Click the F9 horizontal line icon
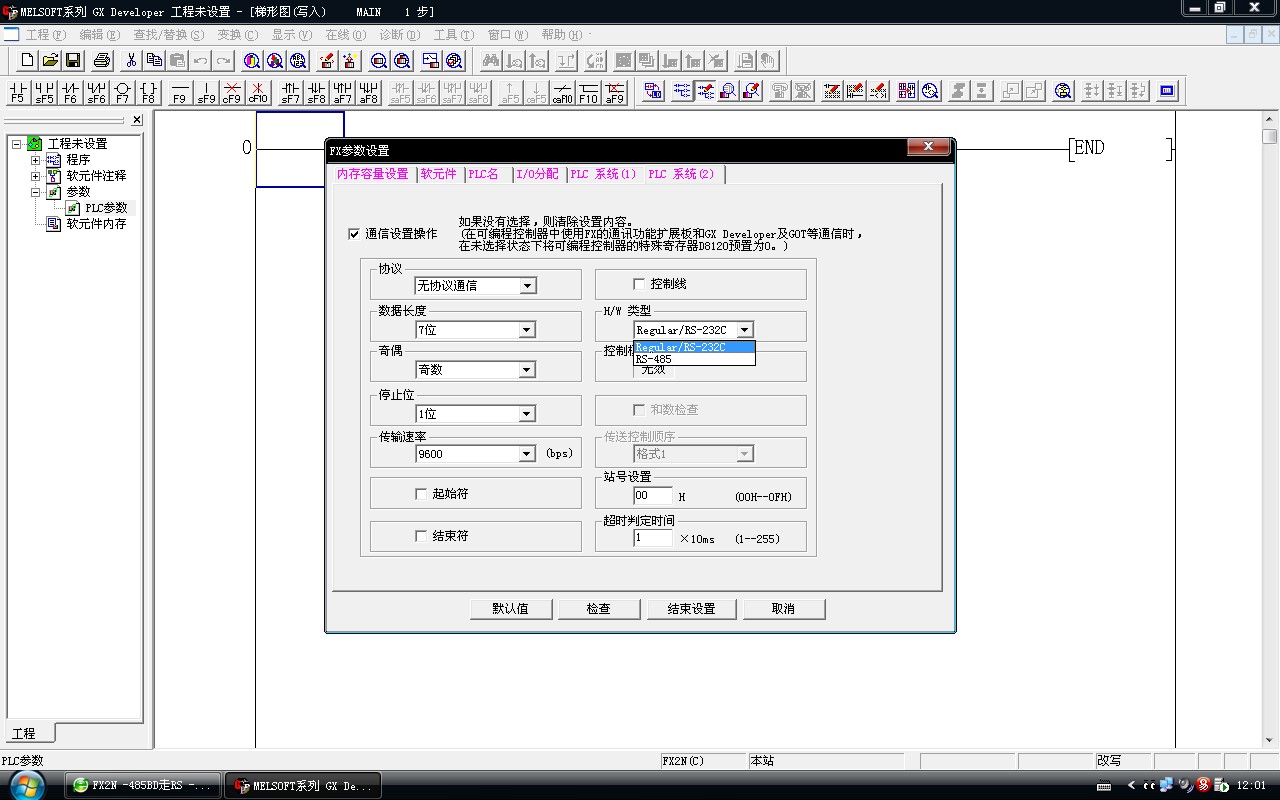The width and height of the screenshot is (1280, 800). pos(179,92)
